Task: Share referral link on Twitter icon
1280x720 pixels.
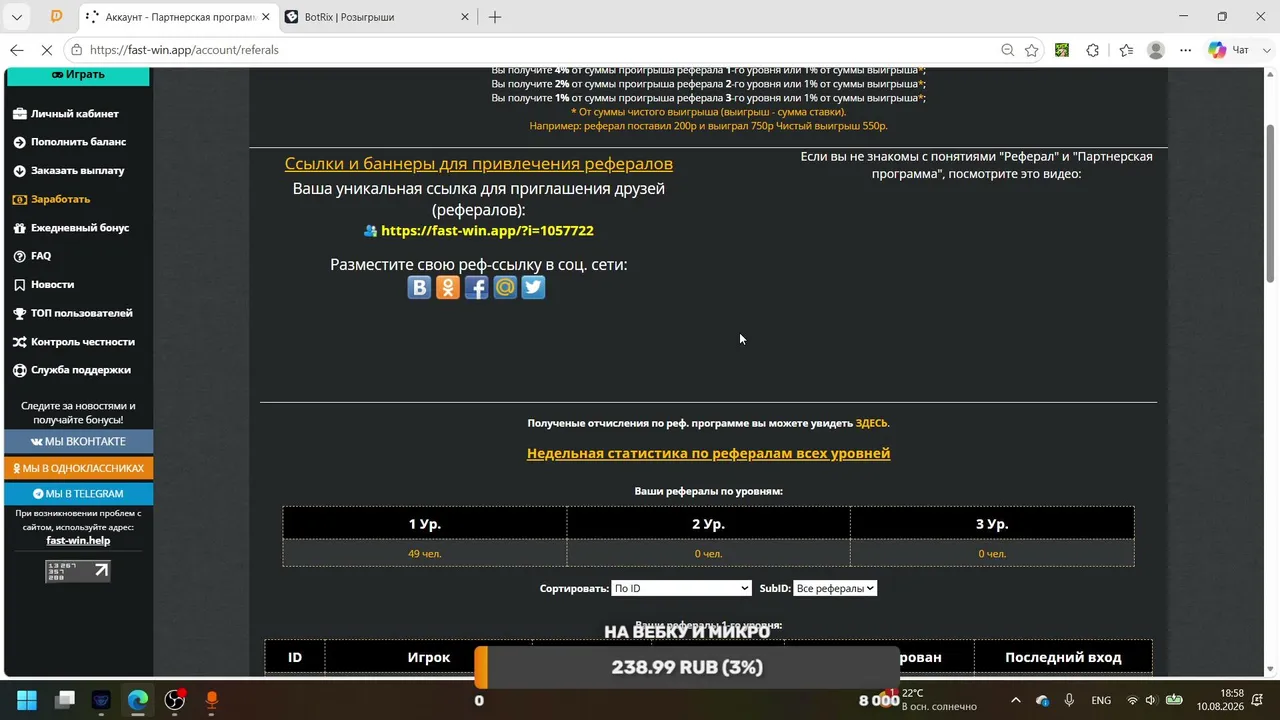Action: [533, 288]
